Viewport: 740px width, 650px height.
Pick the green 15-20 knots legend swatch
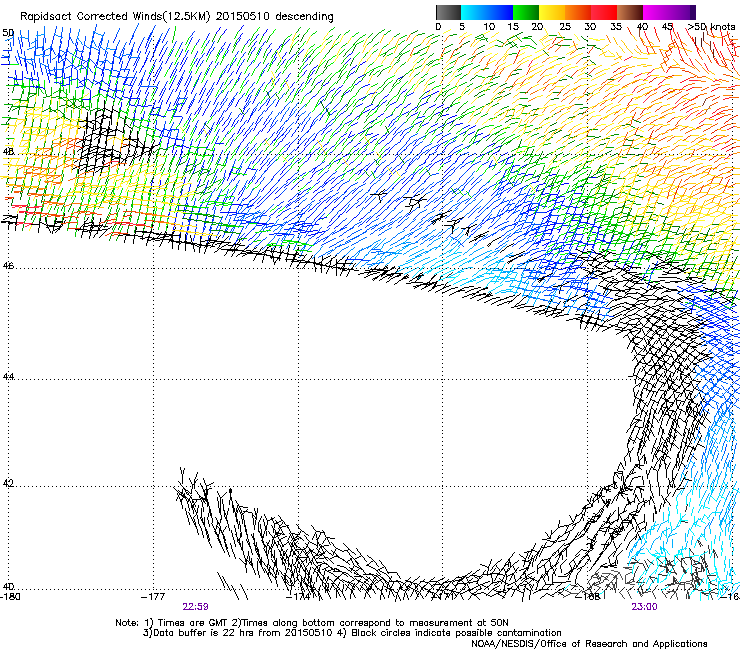point(526,12)
